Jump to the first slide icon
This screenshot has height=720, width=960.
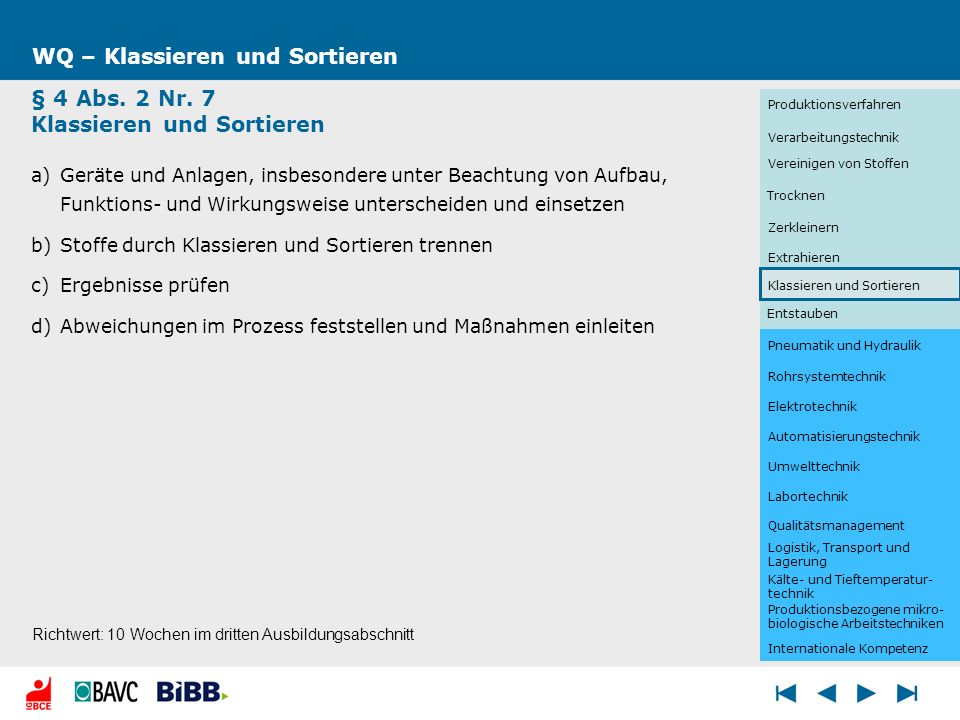(x=786, y=693)
